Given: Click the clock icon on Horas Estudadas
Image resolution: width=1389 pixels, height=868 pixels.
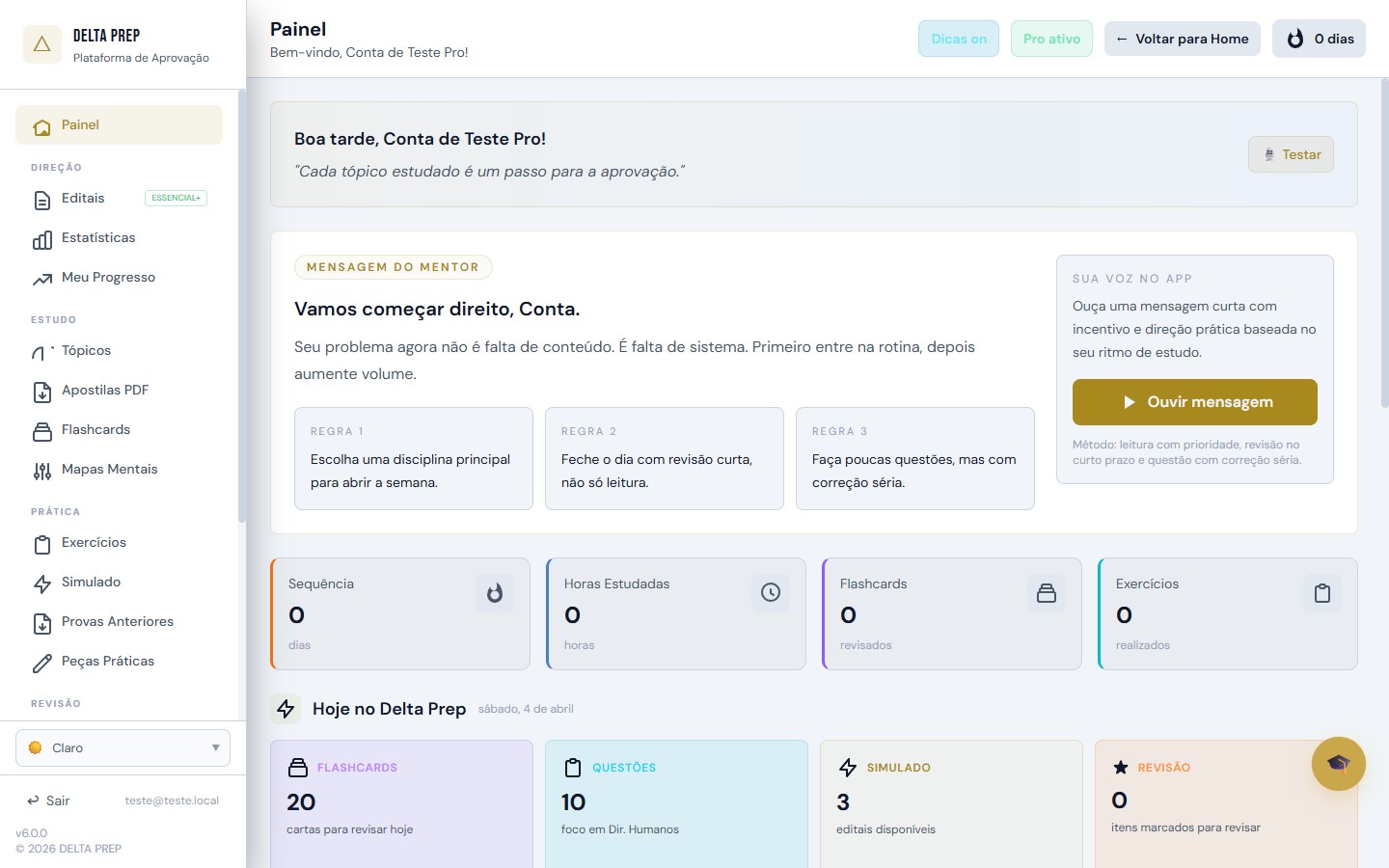Looking at the screenshot, I should [770, 593].
